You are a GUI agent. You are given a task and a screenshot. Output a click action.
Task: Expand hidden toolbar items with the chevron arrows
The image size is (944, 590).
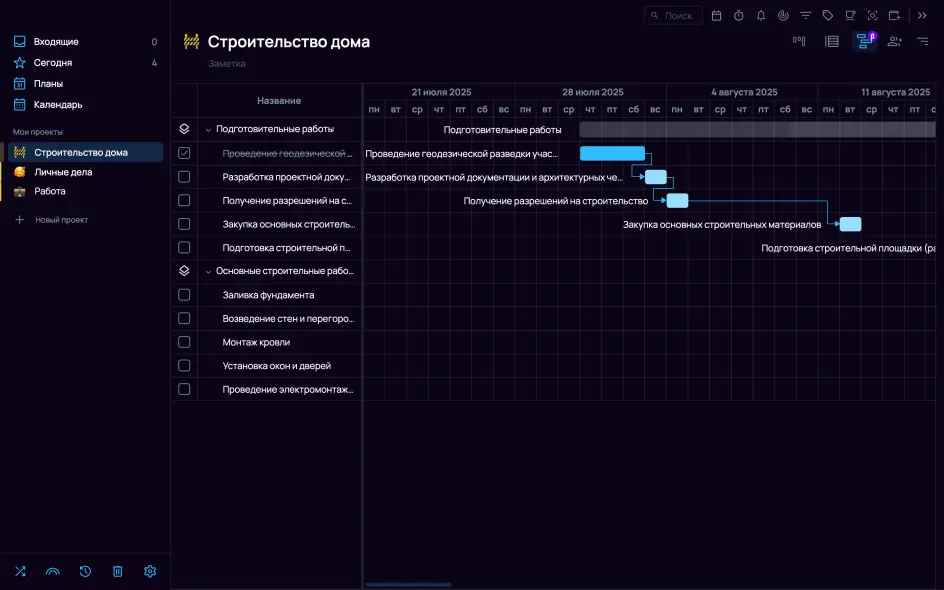click(922, 15)
